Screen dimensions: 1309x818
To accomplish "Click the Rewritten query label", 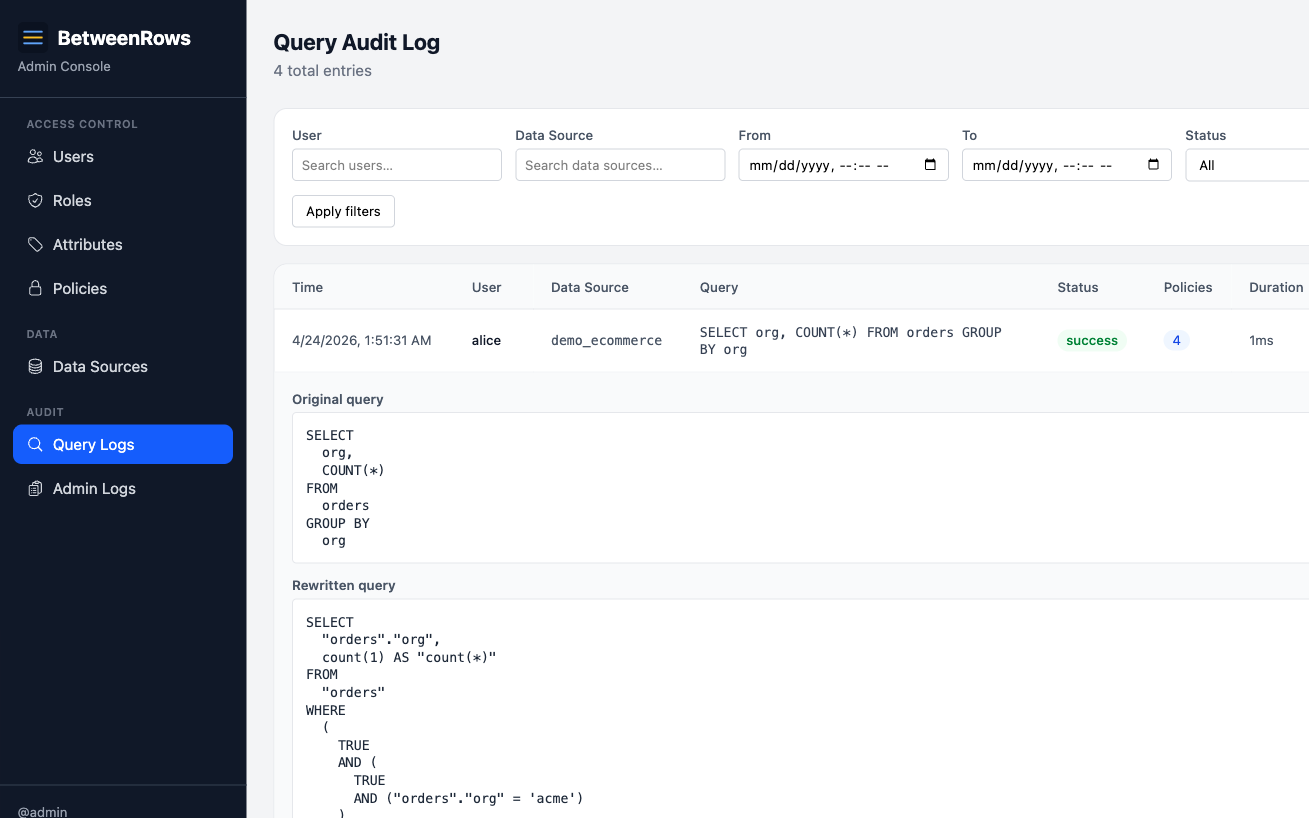I will [x=344, y=585].
